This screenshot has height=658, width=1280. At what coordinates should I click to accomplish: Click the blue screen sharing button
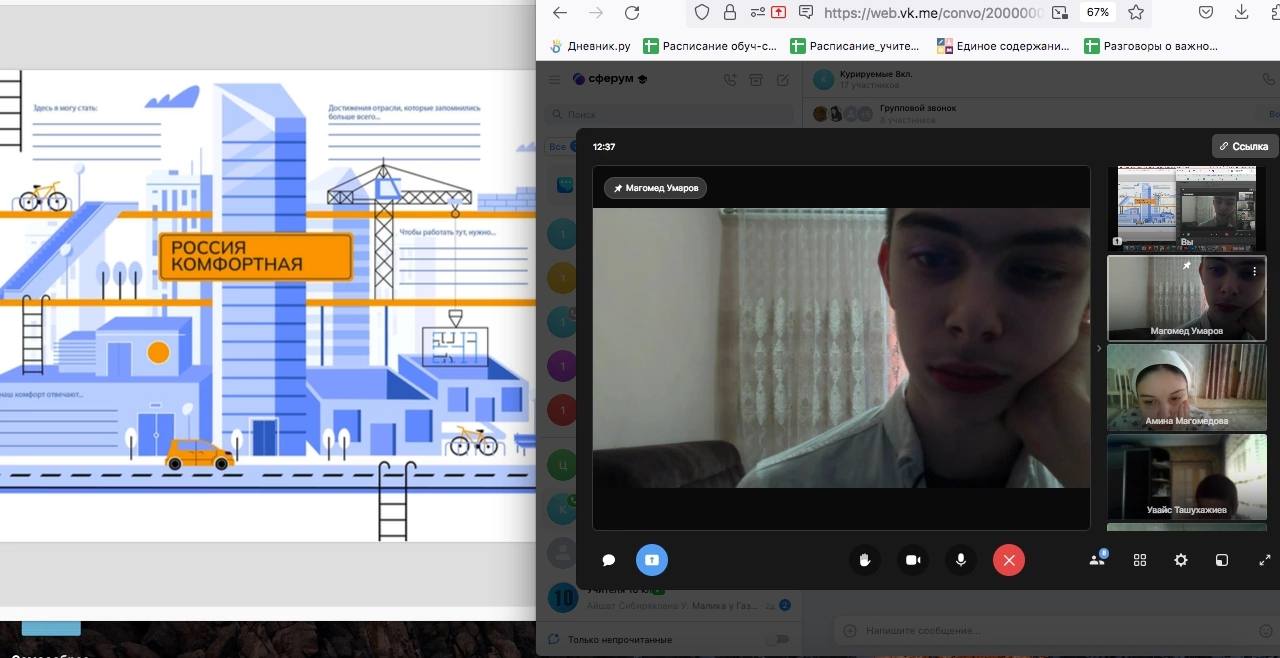652,560
